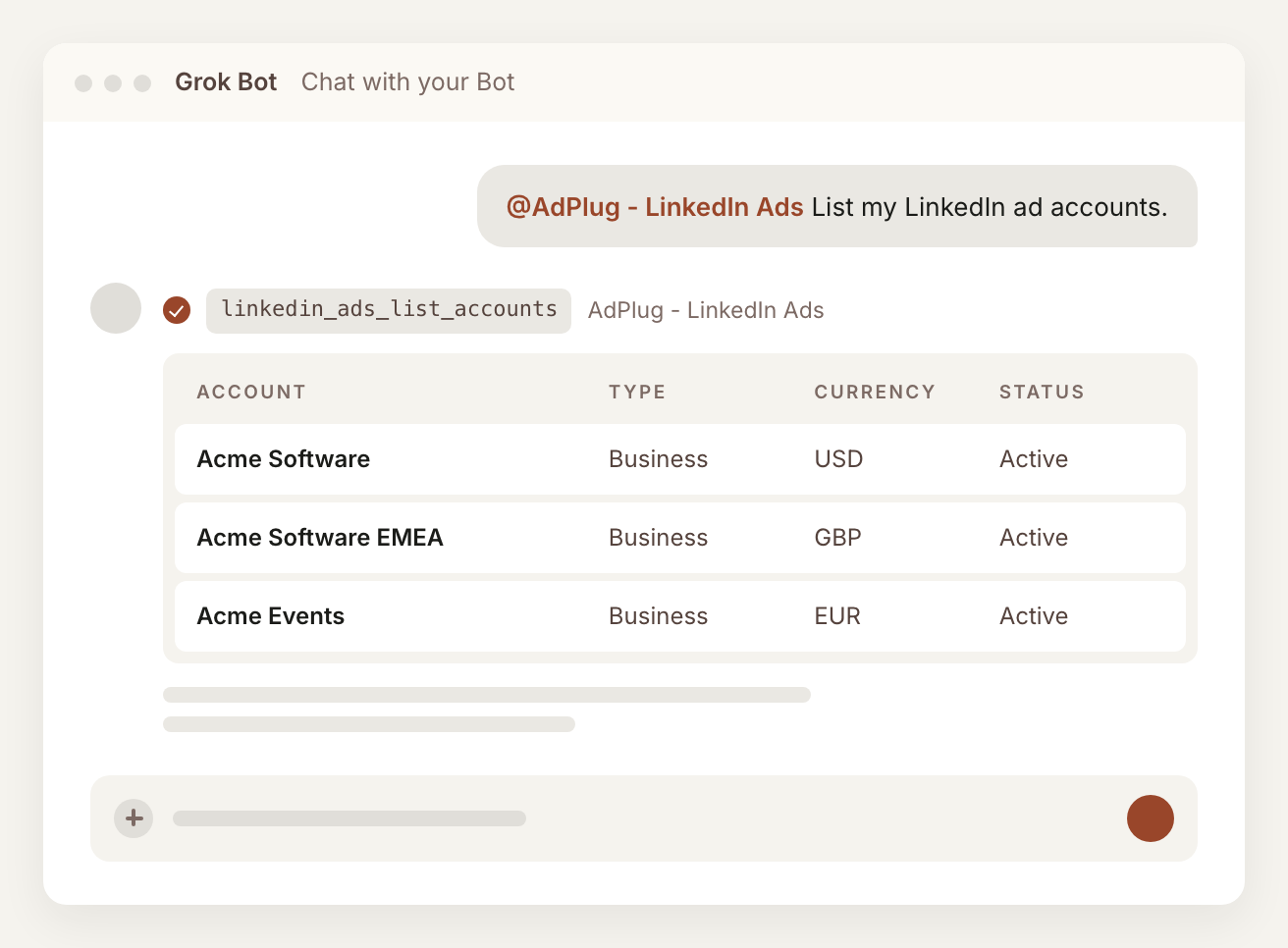Screen dimensions: 1288x948
Task: Click Business type in the Acme Software row
Action: (x=658, y=459)
